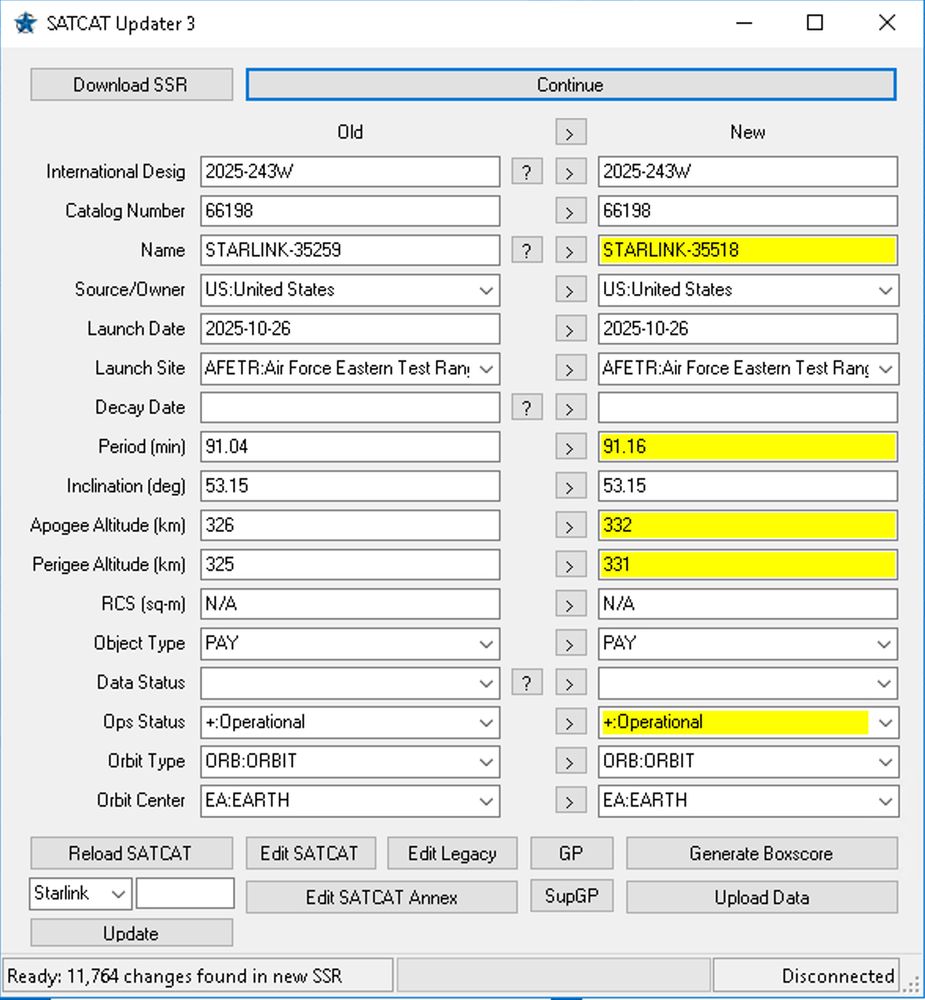The height and width of the screenshot is (1000, 925).
Task: Open the New Orbit Center dropdown
Action: tap(885, 801)
